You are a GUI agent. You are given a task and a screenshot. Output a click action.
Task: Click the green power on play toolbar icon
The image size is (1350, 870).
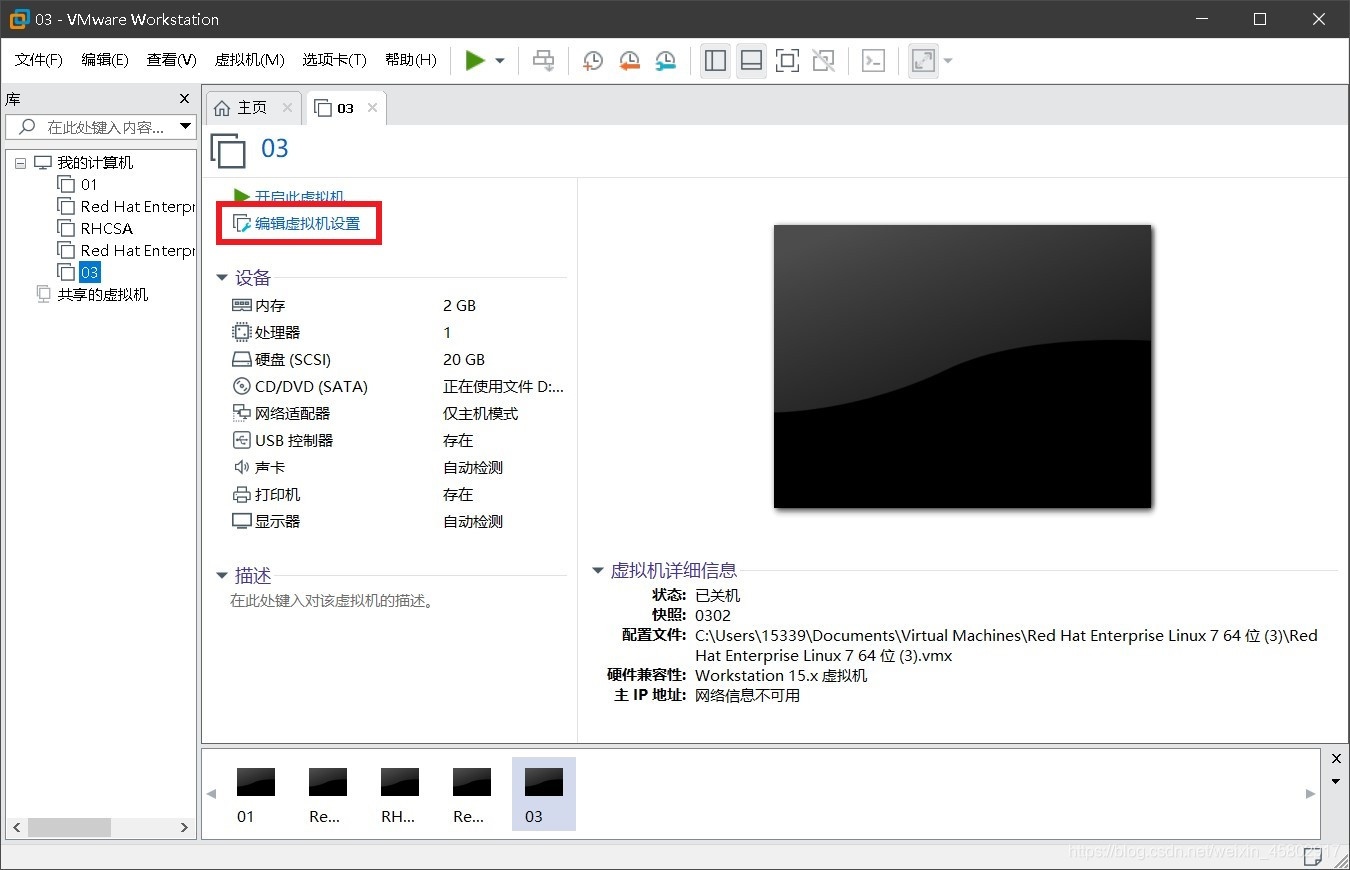pos(475,61)
